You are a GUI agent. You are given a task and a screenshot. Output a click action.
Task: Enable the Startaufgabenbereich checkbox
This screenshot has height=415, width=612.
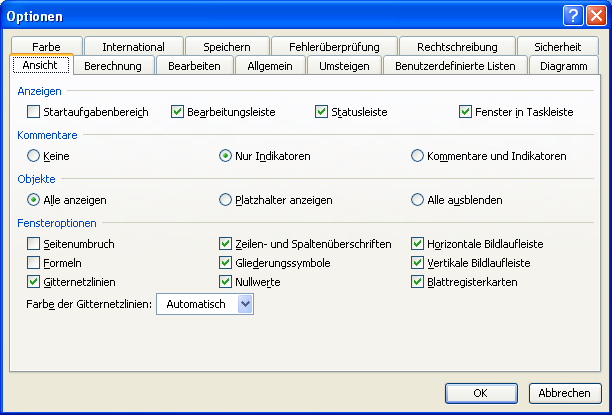(x=34, y=112)
